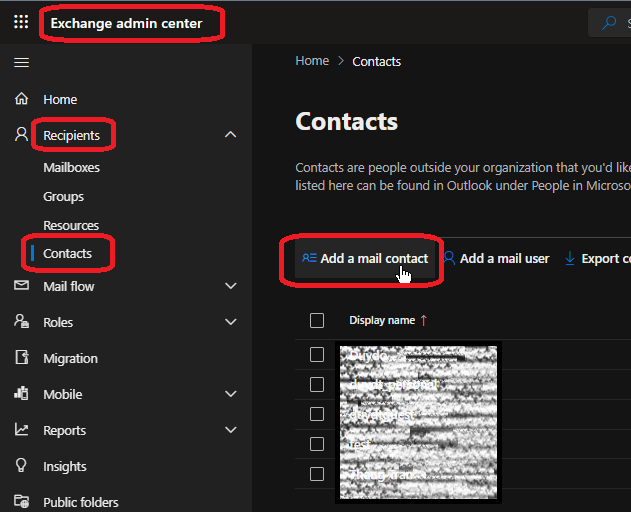Click the Display name column header
Screen dimensions: 631x512
[x=382, y=320]
